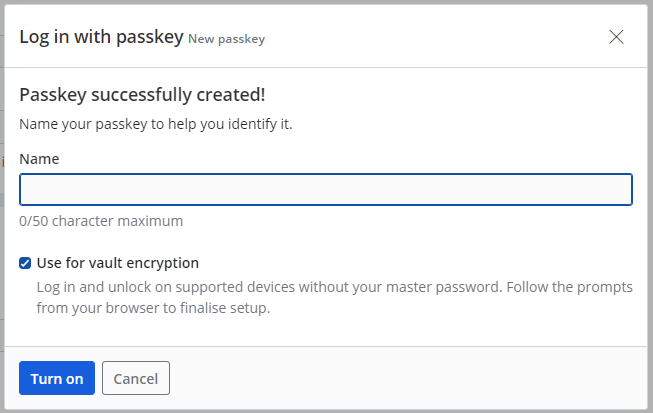
Task: Toggle the vault encryption tick box
Action: click(x=25, y=264)
